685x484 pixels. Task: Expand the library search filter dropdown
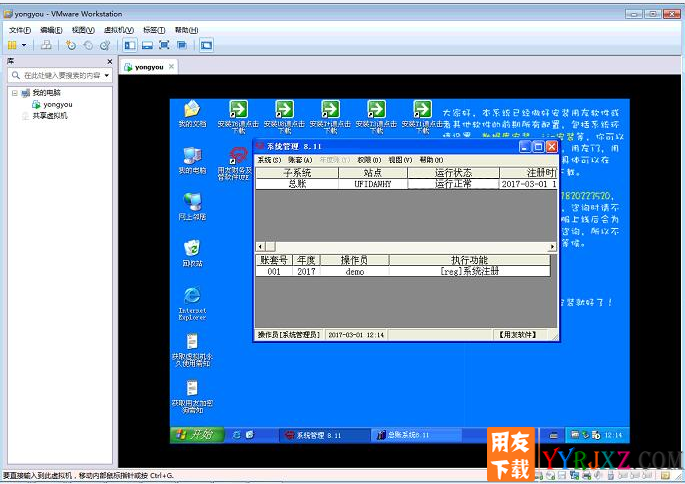[107, 76]
